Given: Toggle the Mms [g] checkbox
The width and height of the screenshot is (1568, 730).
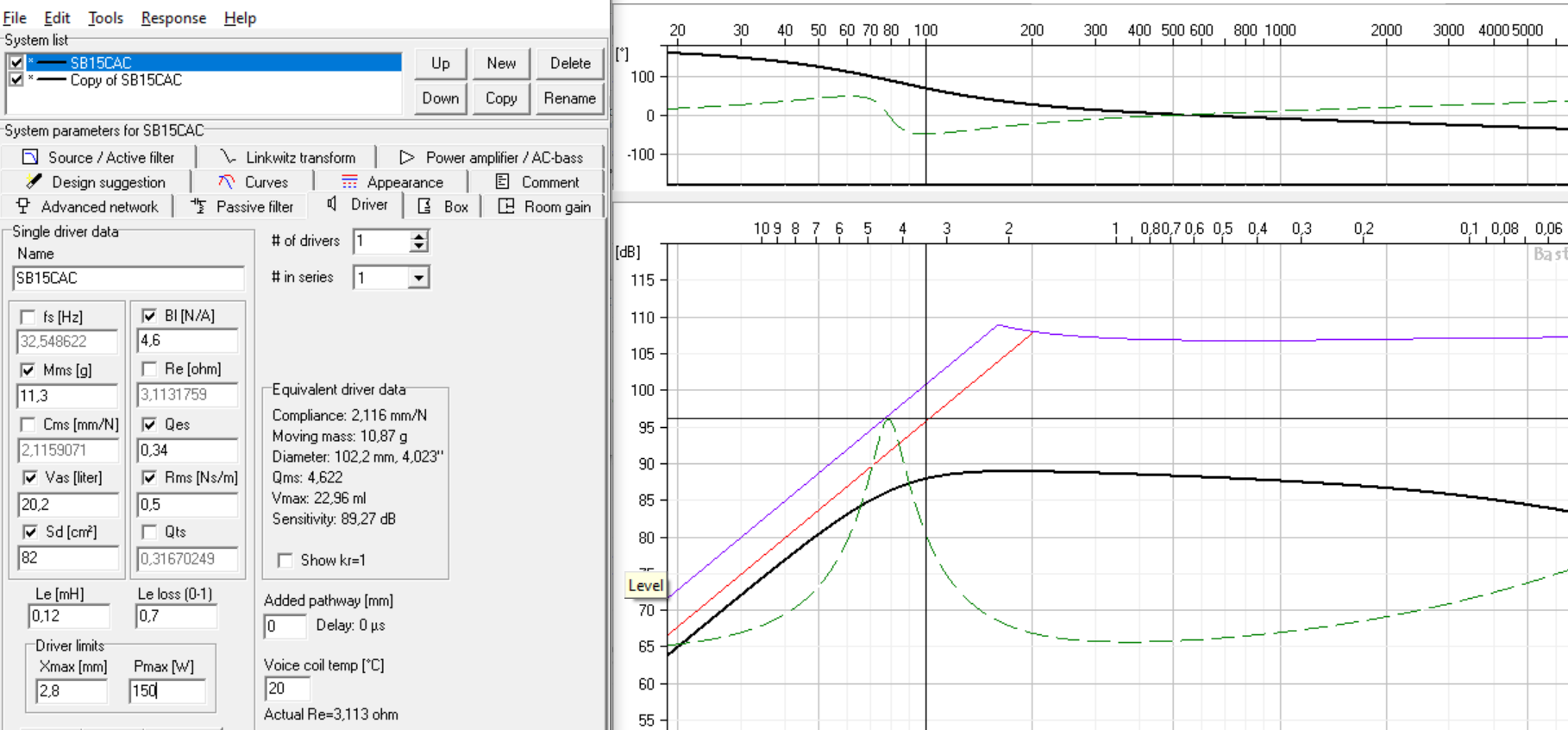Looking at the screenshot, I should point(28,370).
